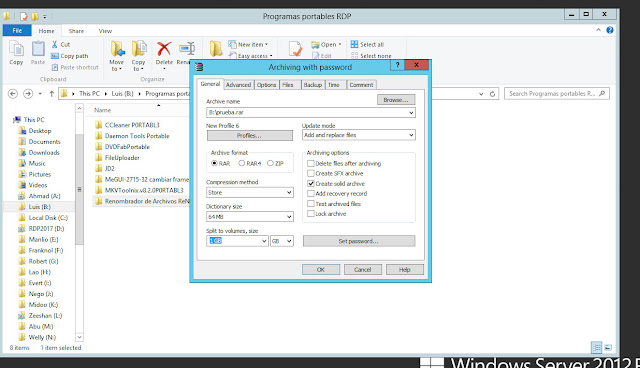Click the Set password... button

pyautogui.click(x=359, y=241)
